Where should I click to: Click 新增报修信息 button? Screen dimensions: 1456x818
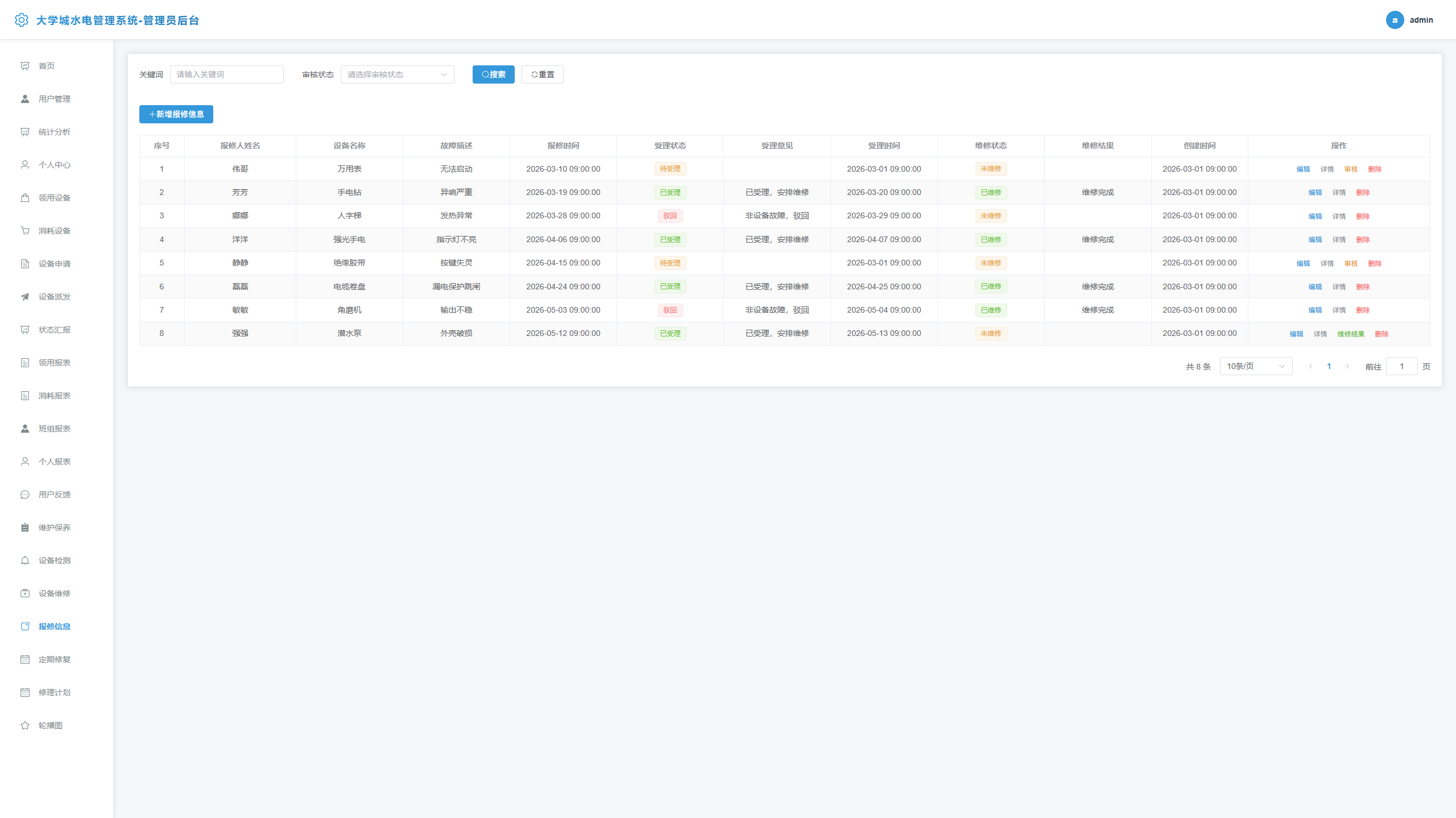pos(176,114)
